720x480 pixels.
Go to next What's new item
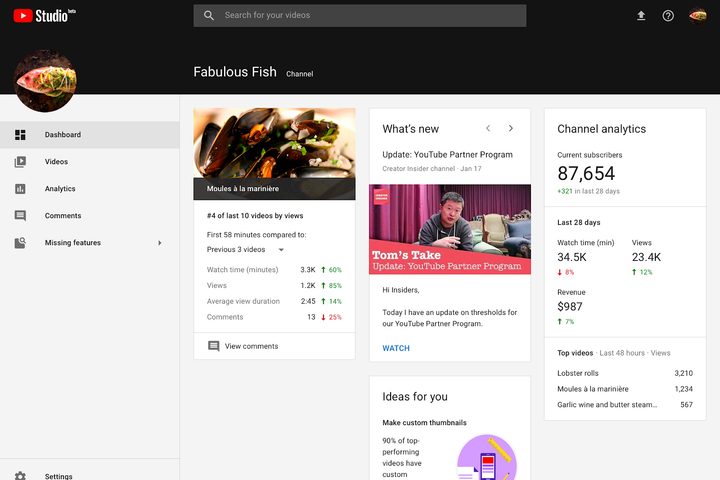click(x=511, y=128)
